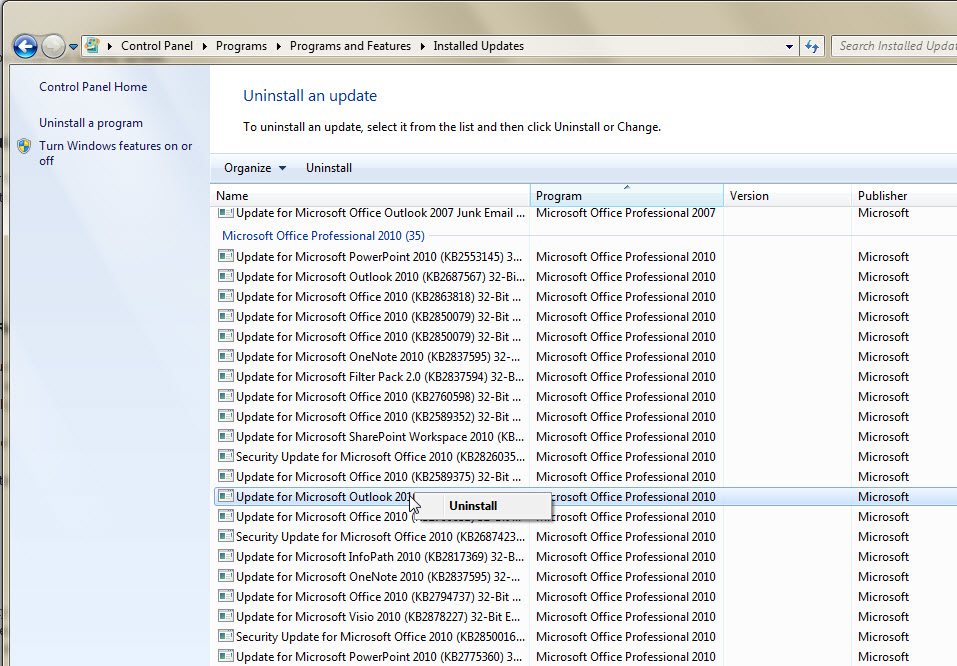Click icon of InfoPath 2010 KB2817369 update
Viewport: 957px width, 666px height.
coord(226,557)
